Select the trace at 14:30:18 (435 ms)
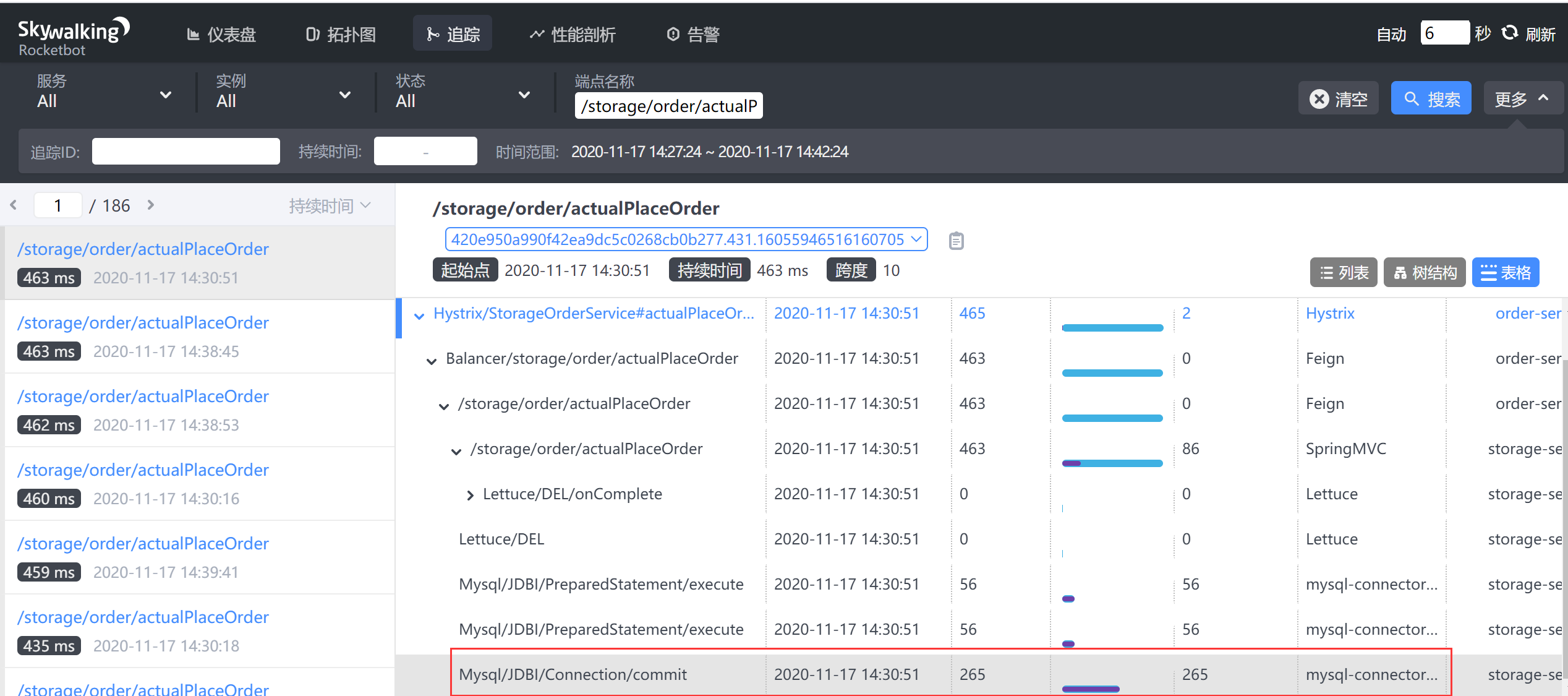The height and width of the screenshot is (696, 1568). point(200,630)
